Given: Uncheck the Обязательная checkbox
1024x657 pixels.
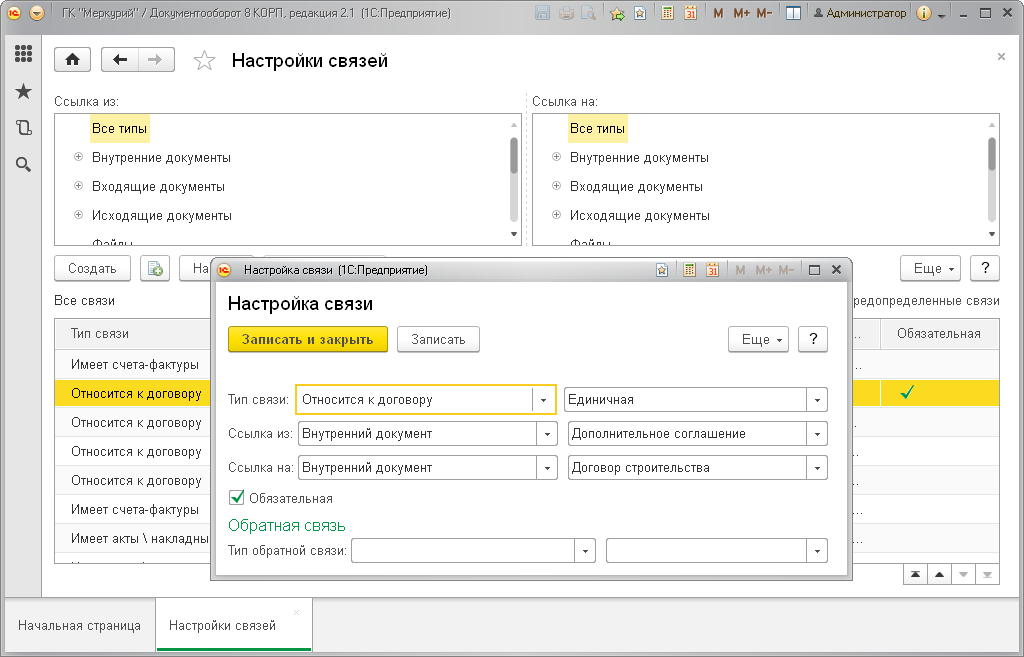Looking at the screenshot, I should click(x=236, y=498).
